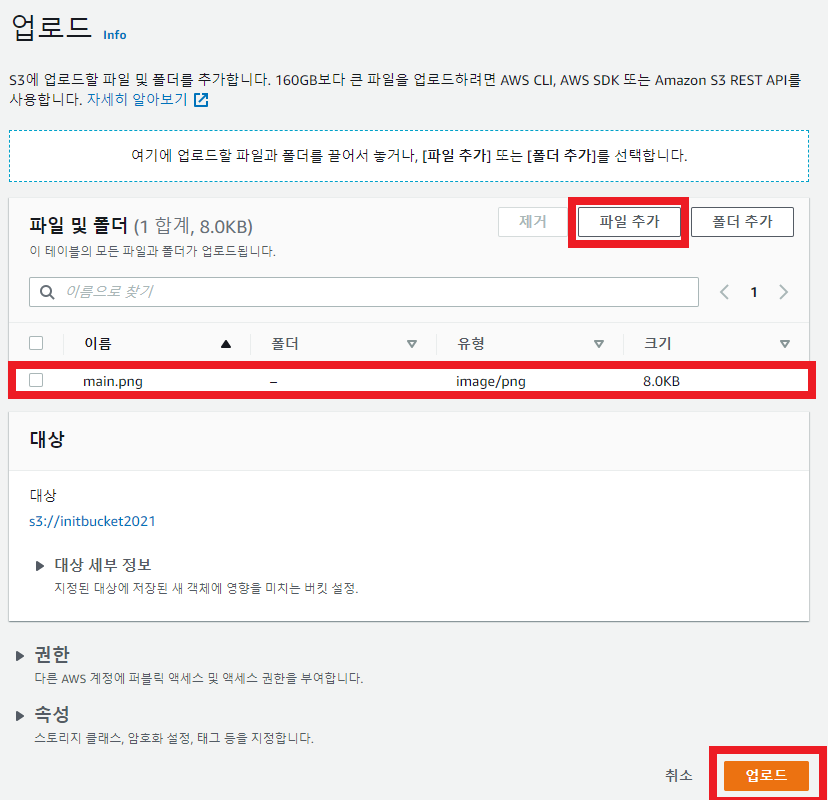Sort by 유형 column arrow
Viewport: 828px width, 800px height.
coord(599,344)
